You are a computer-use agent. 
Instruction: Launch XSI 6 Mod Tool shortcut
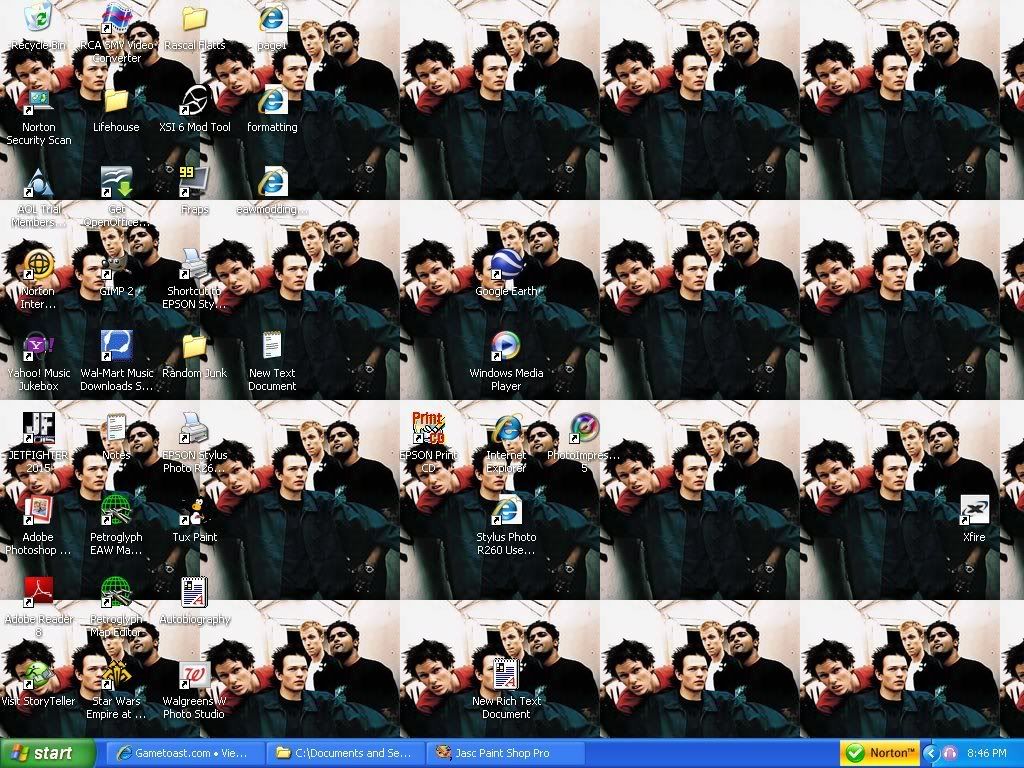[x=195, y=100]
